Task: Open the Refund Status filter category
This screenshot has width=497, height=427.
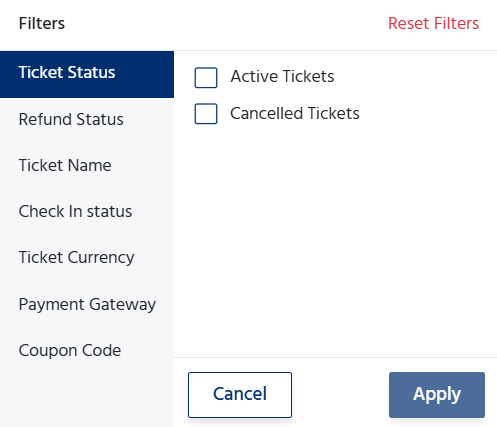Action: coord(87,119)
